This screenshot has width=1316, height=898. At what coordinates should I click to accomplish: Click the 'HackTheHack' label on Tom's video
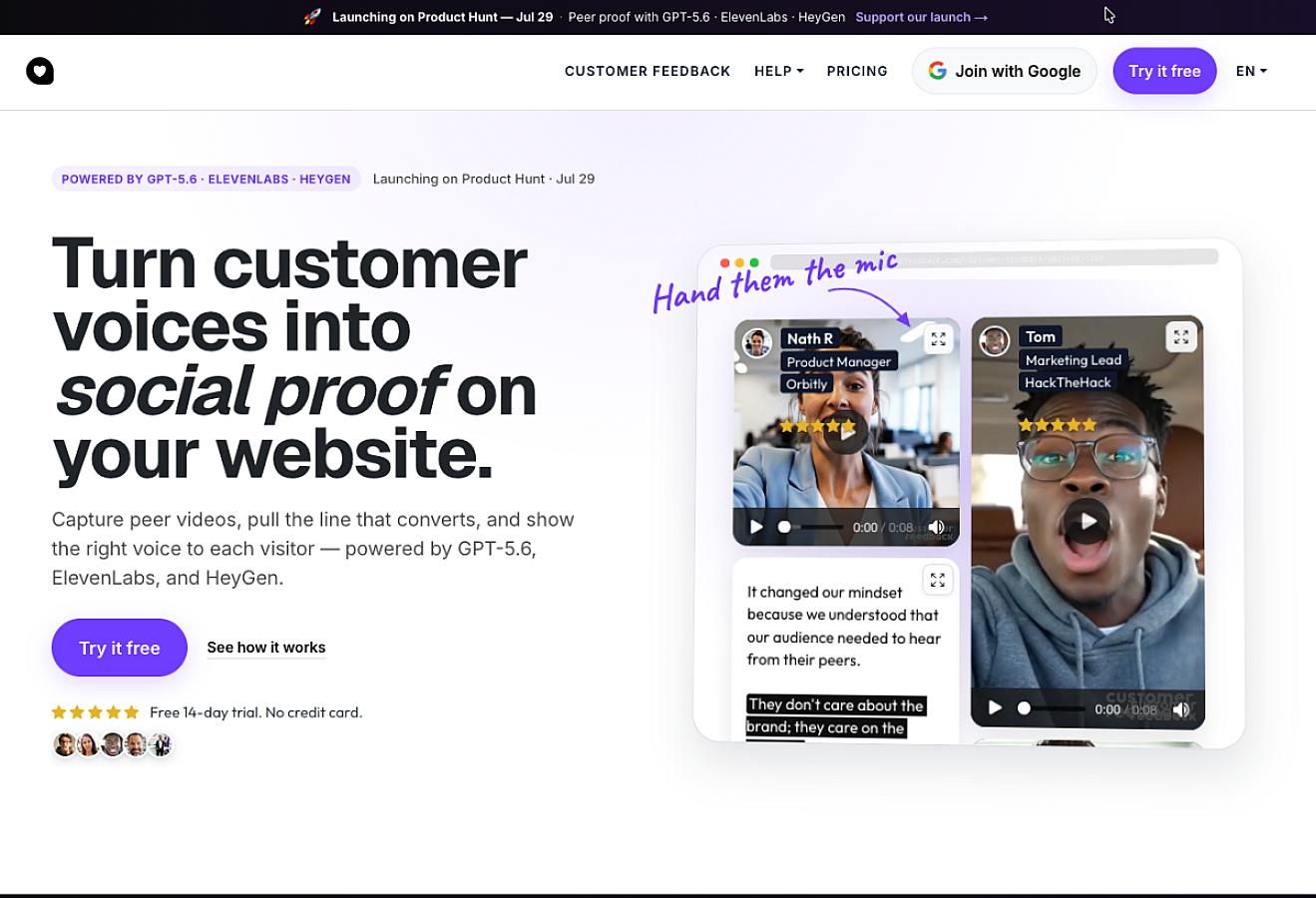pyautogui.click(x=1068, y=382)
